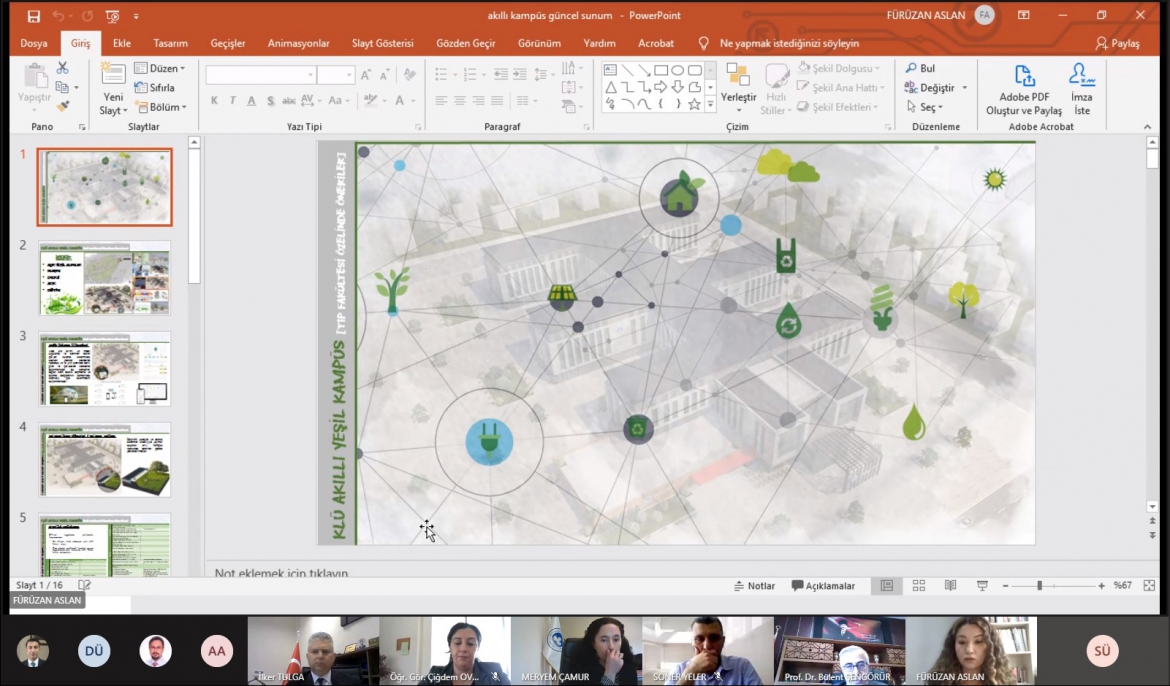1170x686 pixels.
Task: Switch to the Tasarım tab
Action: click(170, 43)
